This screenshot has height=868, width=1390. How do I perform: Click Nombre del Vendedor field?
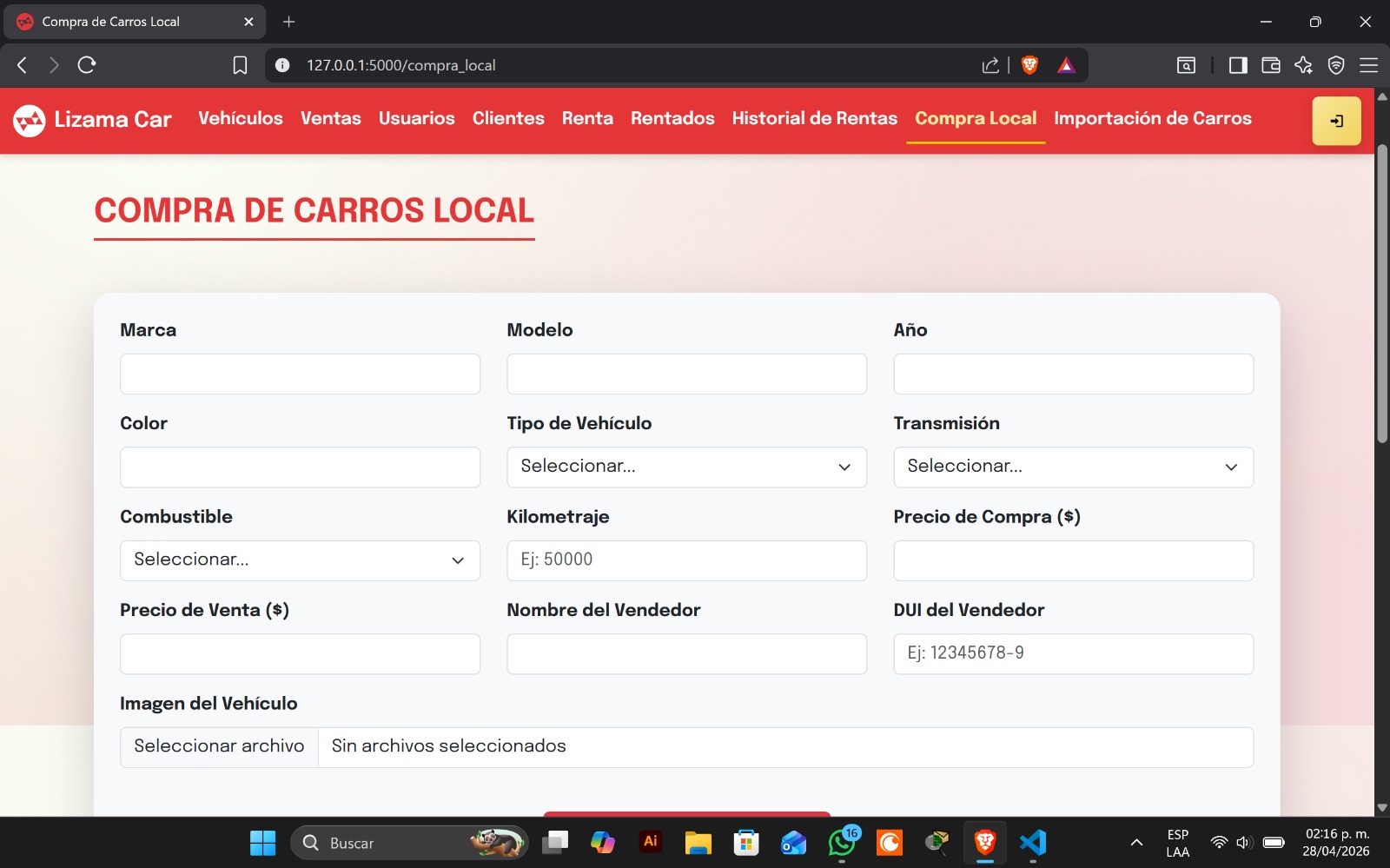(686, 654)
